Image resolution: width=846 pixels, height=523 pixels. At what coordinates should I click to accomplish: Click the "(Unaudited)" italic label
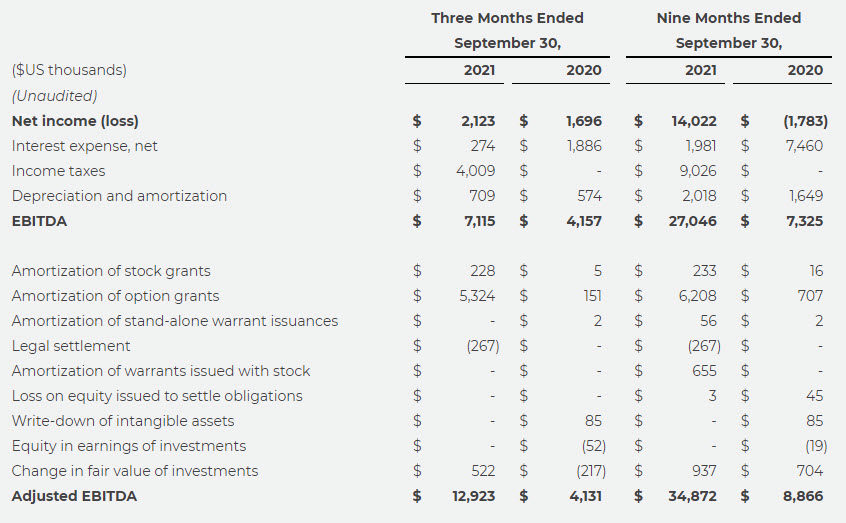pyautogui.click(x=54, y=96)
